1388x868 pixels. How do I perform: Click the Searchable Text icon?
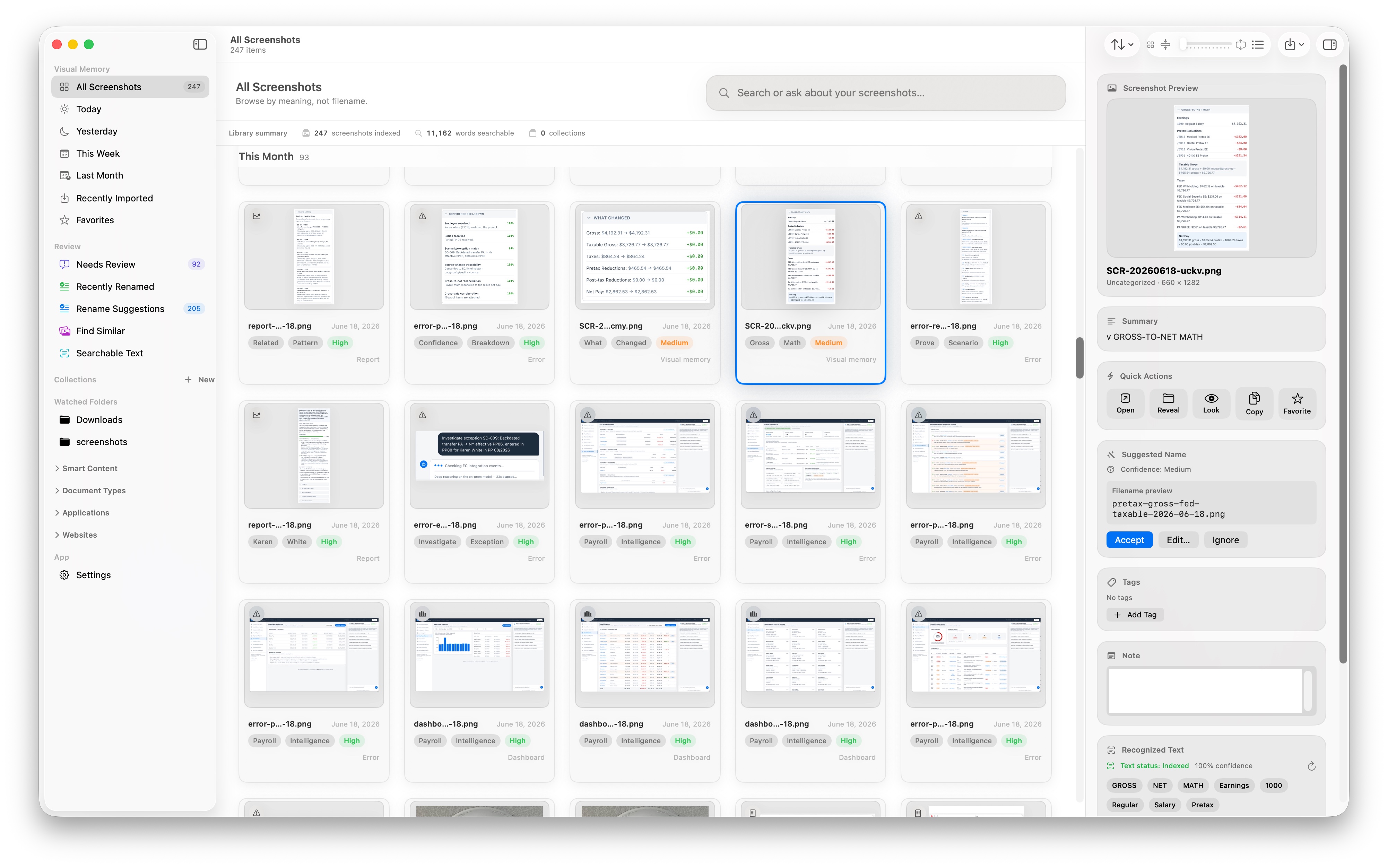click(x=64, y=353)
